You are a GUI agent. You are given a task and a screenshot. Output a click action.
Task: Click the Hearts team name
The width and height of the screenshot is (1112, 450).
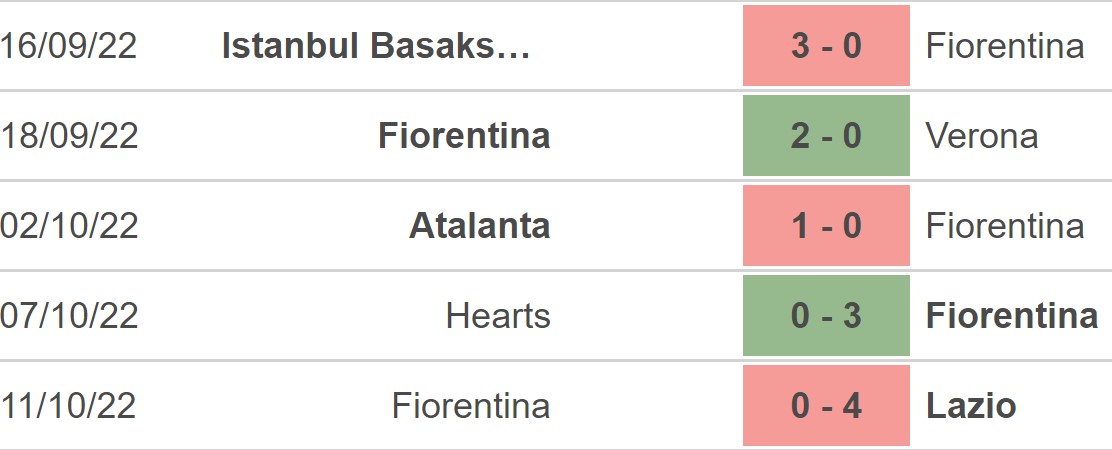[498, 316]
